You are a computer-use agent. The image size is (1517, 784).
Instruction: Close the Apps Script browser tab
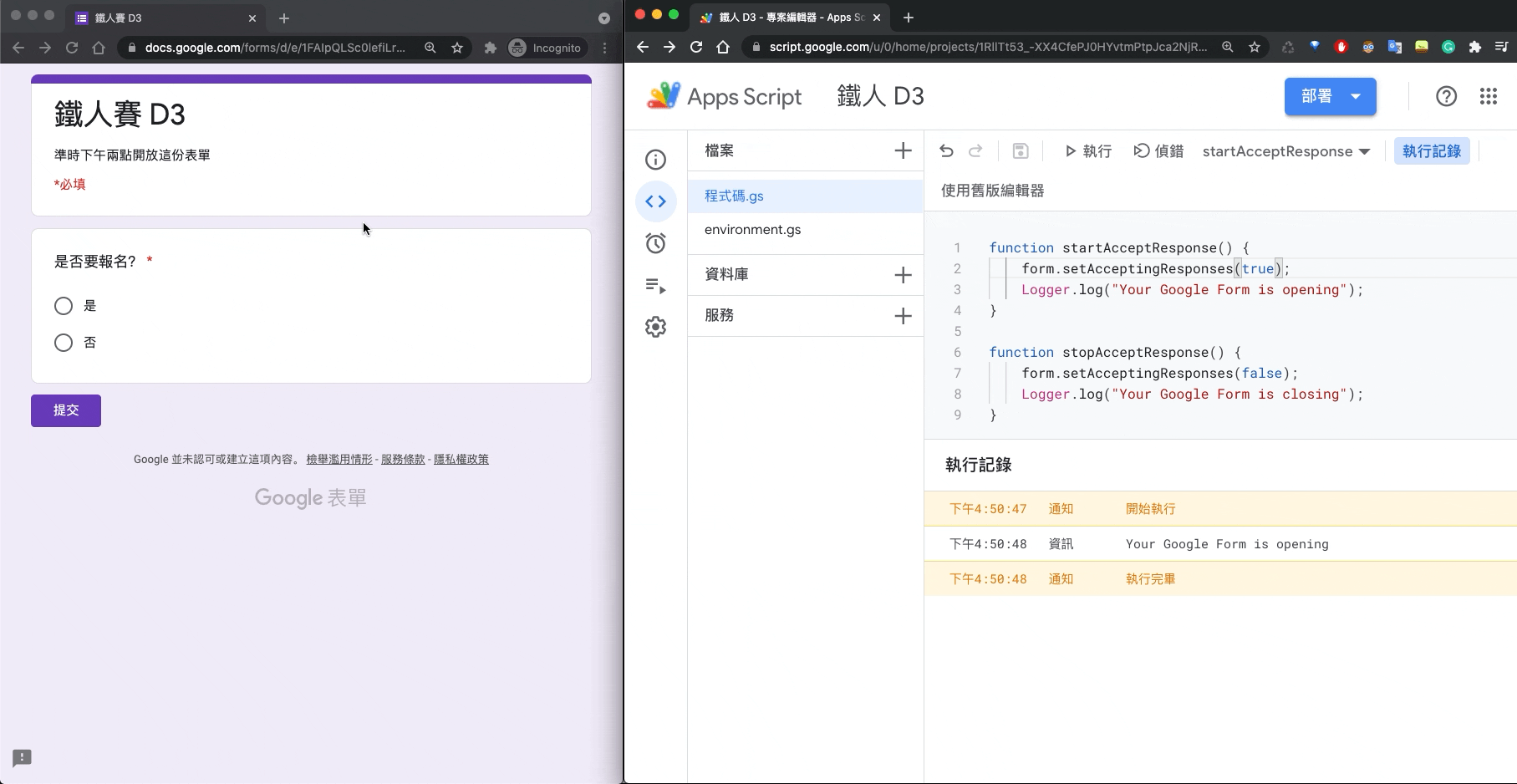[x=877, y=18]
